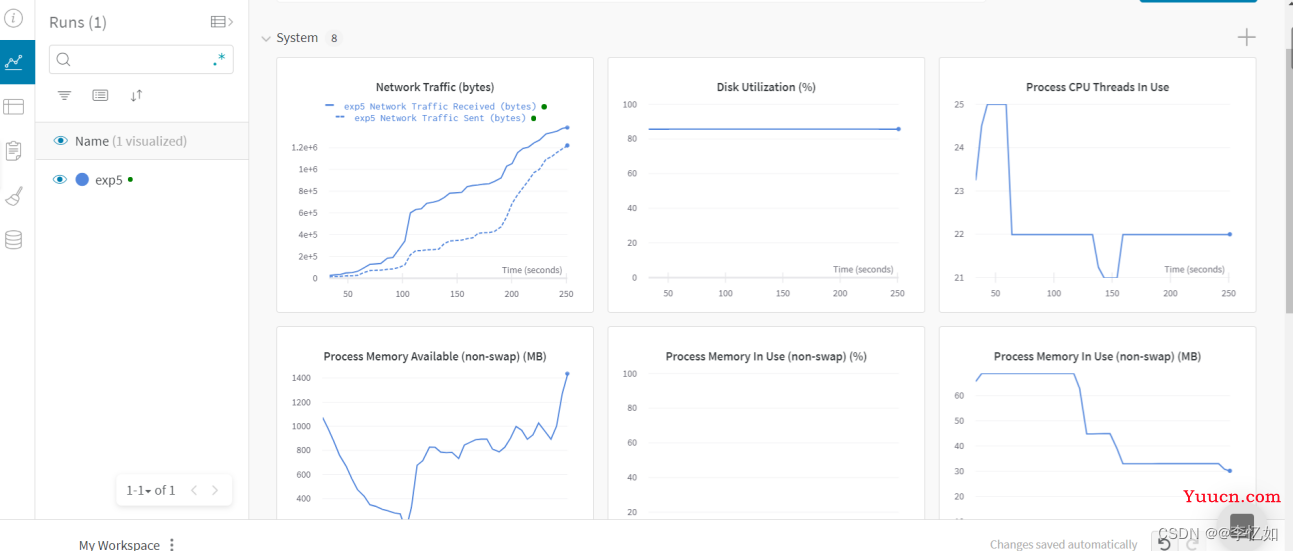Open the sweeps broom icon in sidebar
This screenshot has height=551, width=1293.
14,196
